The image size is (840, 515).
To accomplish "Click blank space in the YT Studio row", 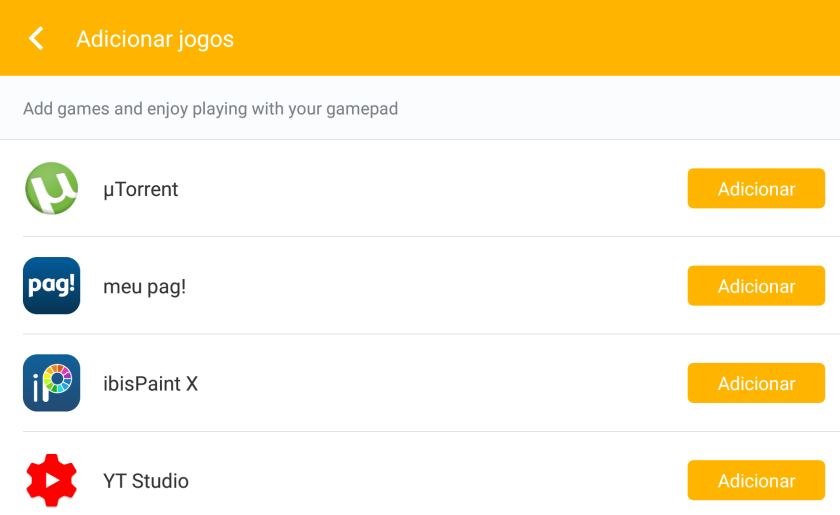I will click(430, 481).
